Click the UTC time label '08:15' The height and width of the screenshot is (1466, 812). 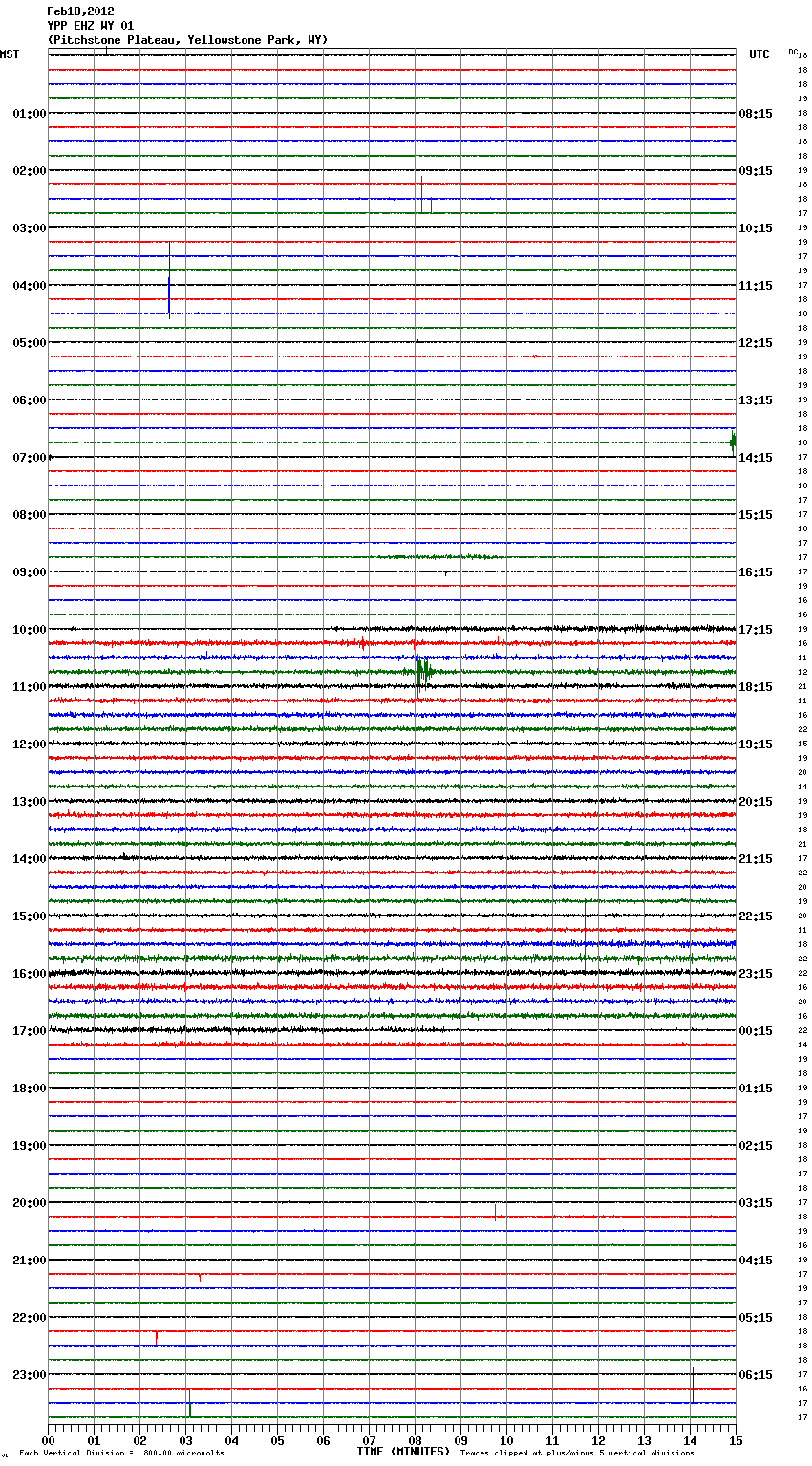click(x=756, y=114)
